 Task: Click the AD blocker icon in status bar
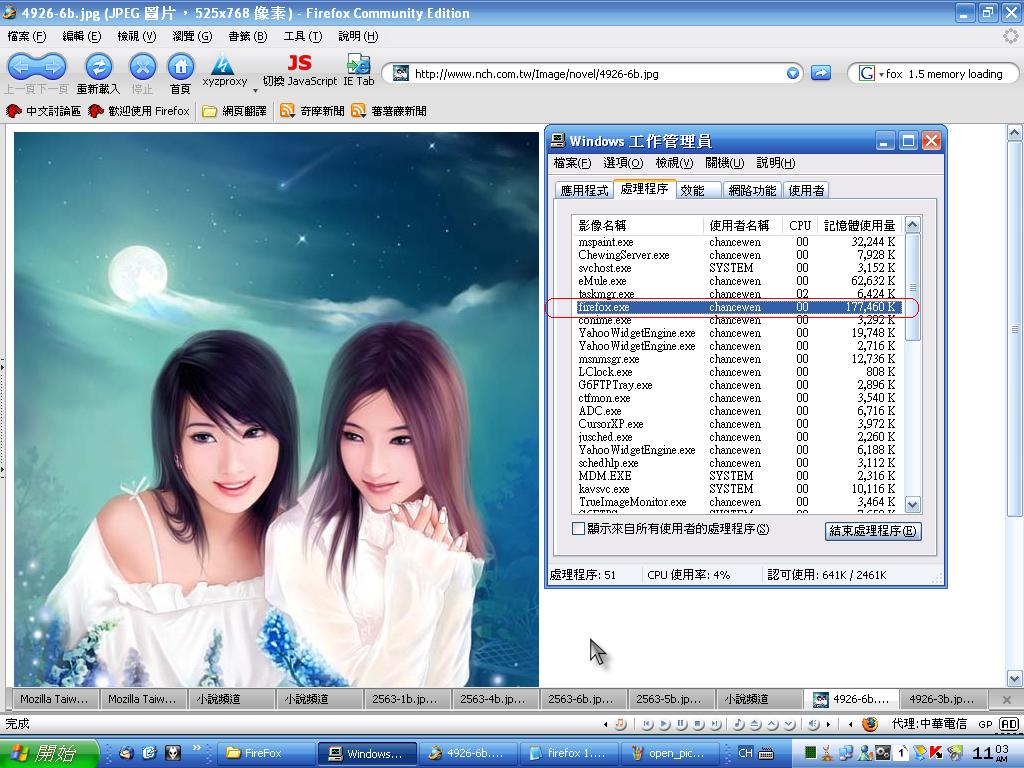[1009, 724]
